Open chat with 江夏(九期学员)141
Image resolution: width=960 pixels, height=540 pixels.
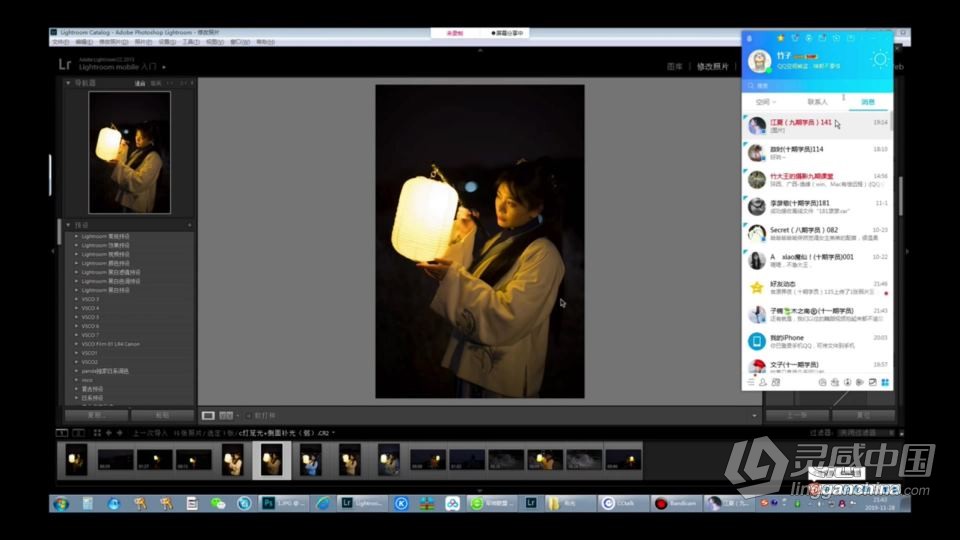[x=817, y=126]
